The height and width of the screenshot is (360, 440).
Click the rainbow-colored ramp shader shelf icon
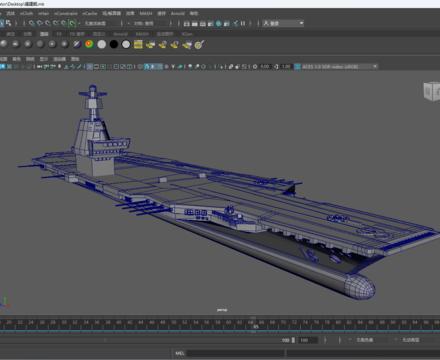tap(89, 44)
